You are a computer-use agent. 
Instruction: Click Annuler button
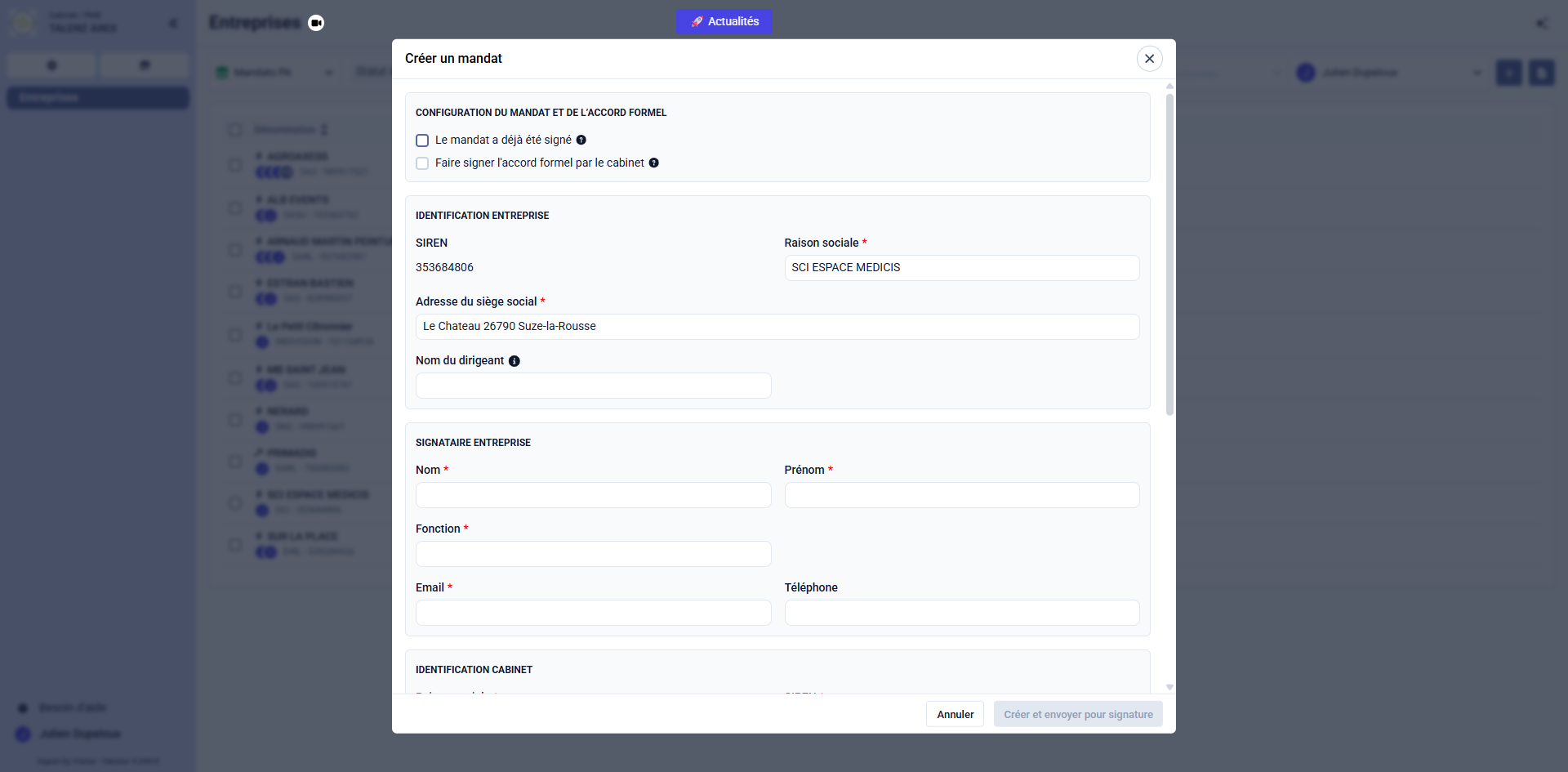pyautogui.click(x=955, y=714)
